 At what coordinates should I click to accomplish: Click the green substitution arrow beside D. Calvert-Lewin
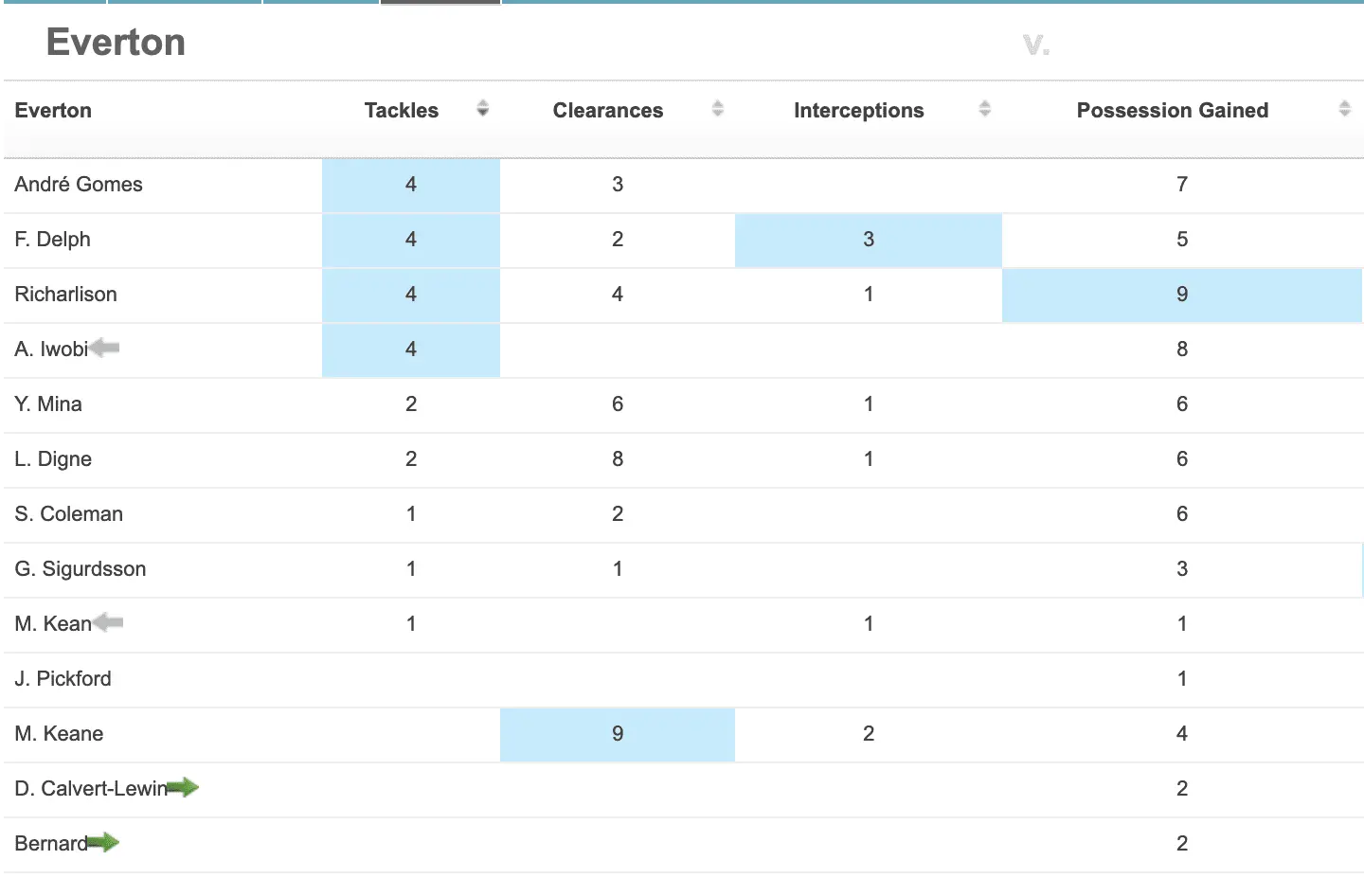click(183, 787)
